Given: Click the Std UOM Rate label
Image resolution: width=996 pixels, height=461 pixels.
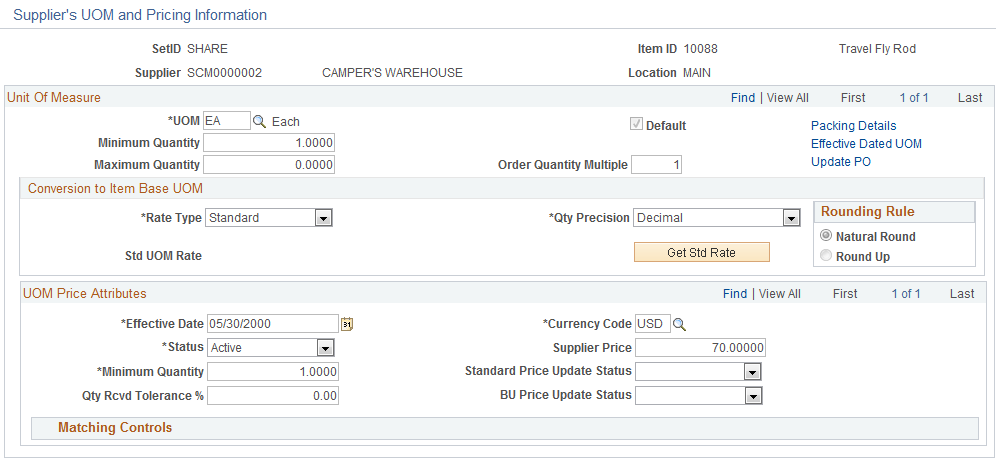Looking at the screenshot, I should tap(163, 256).
